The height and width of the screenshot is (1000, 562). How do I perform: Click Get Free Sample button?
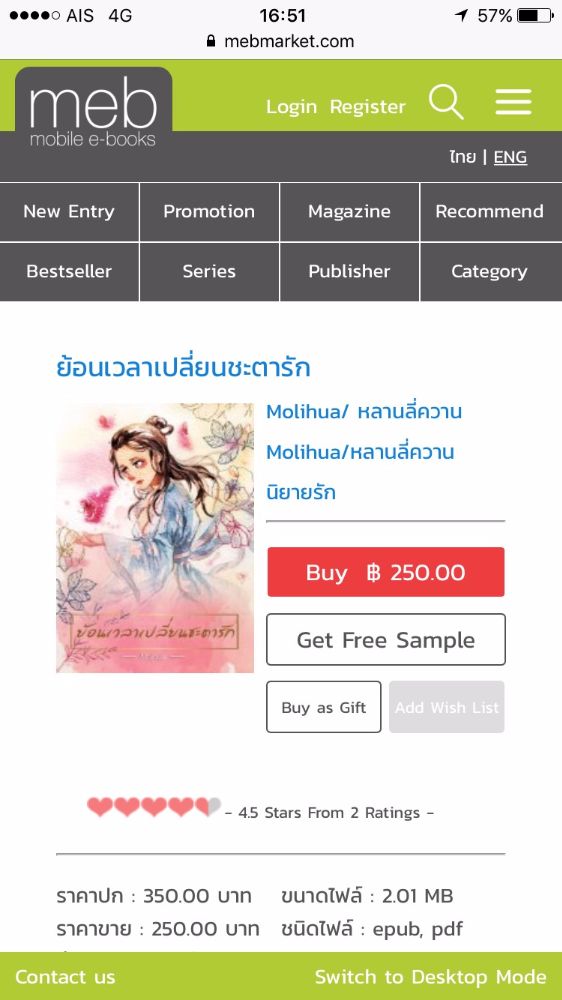tap(386, 640)
